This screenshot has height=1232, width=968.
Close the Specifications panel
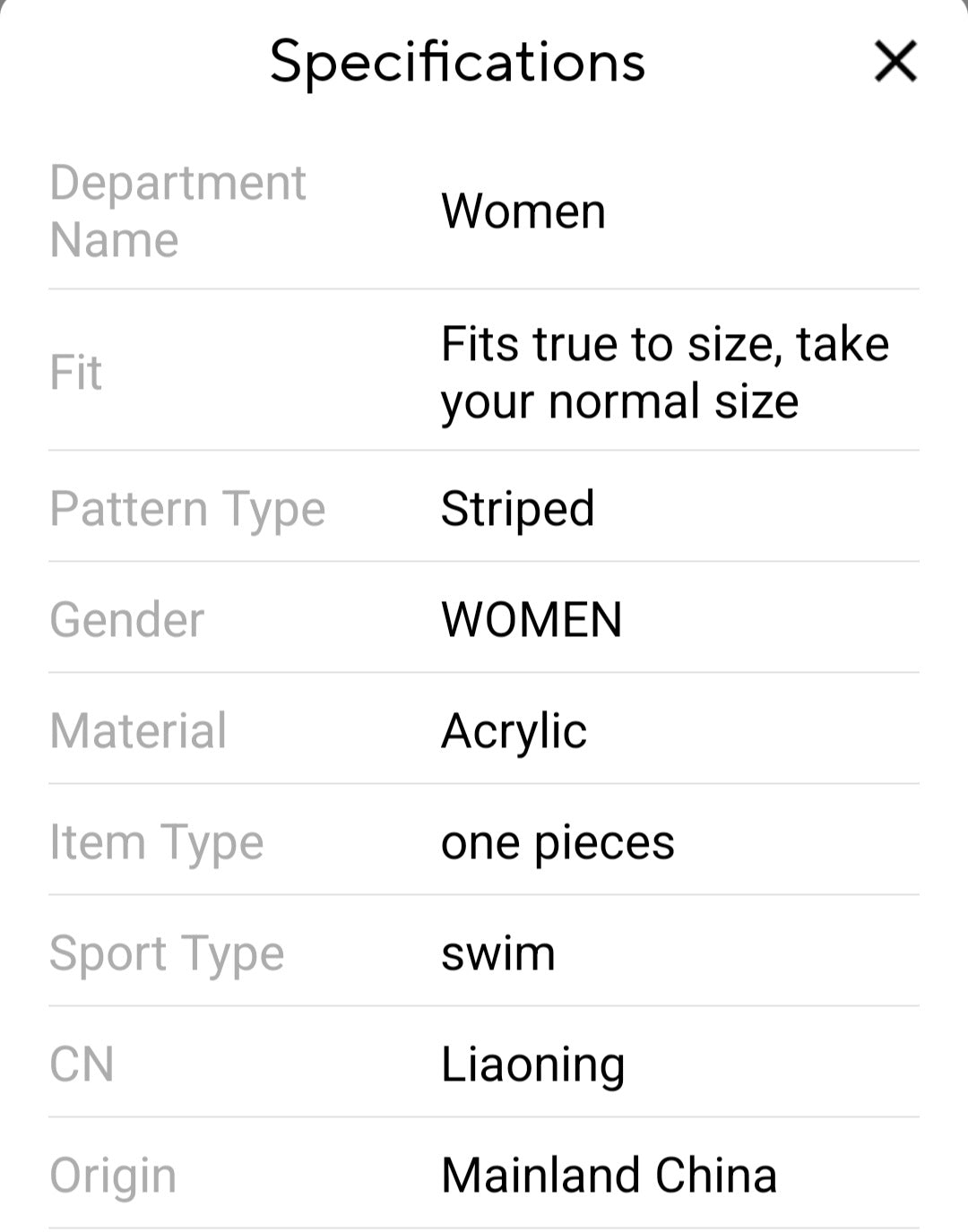[895, 62]
